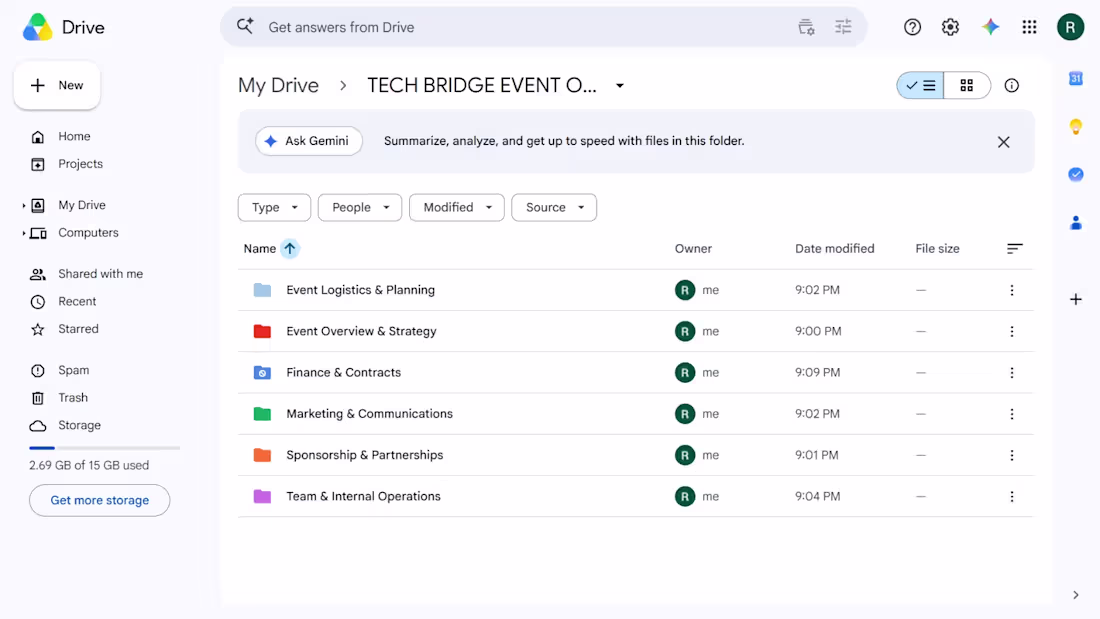Open Contacts side panel icon
This screenshot has width=1100, height=619.
tap(1075, 223)
